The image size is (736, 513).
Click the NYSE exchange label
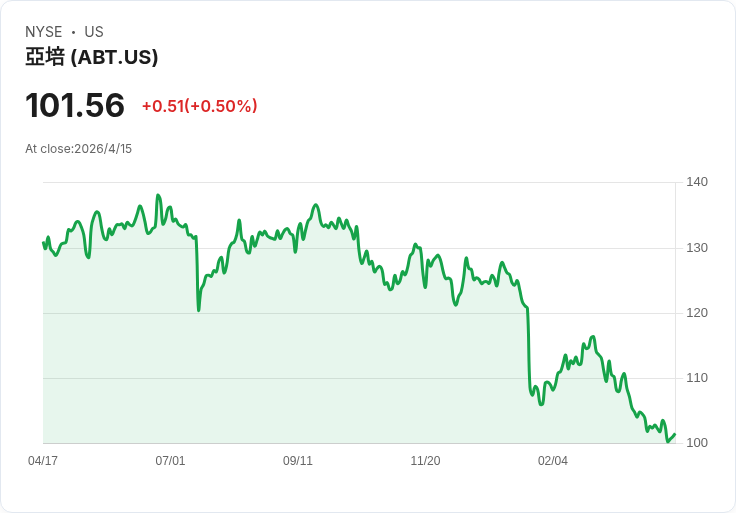(x=44, y=32)
